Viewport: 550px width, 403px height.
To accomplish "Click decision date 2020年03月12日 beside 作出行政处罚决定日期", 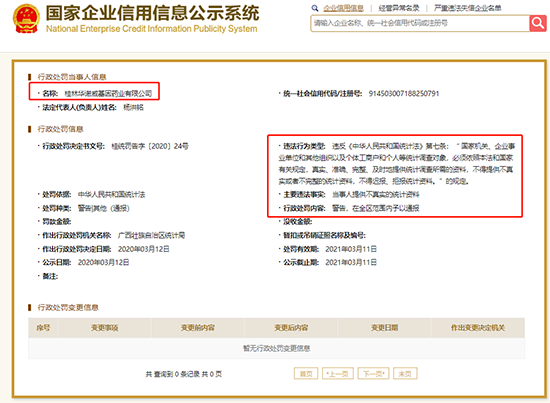I will point(143,249).
